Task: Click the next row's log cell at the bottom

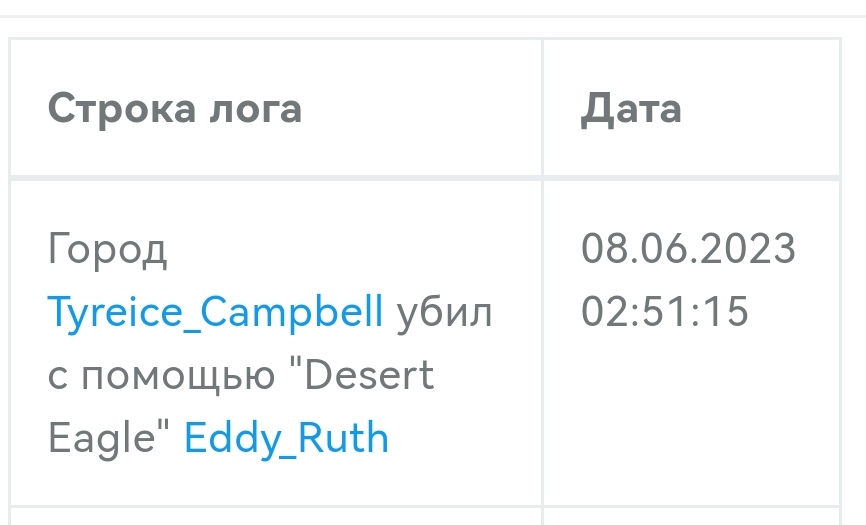Action: click(x=275, y=516)
